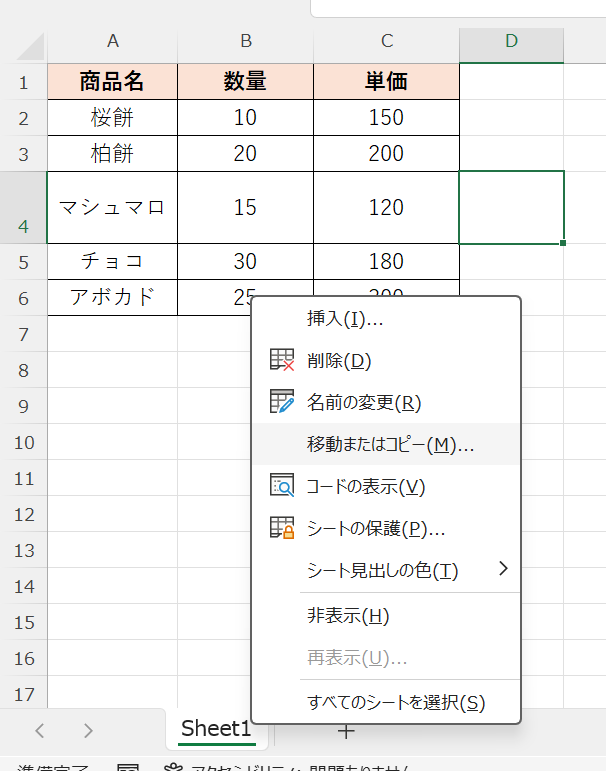Viewport: 606px width, 771px height.
Task: Click すべてのシートを選択(S) option
Action: pyautogui.click(x=395, y=702)
